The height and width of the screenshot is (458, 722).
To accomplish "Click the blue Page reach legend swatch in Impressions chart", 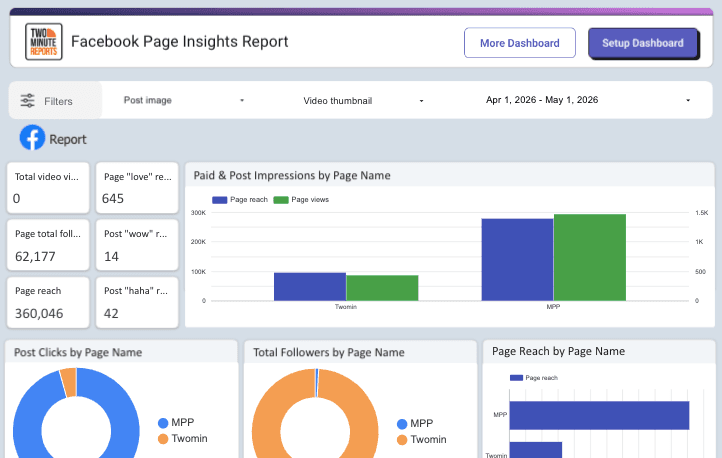I will [220, 200].
